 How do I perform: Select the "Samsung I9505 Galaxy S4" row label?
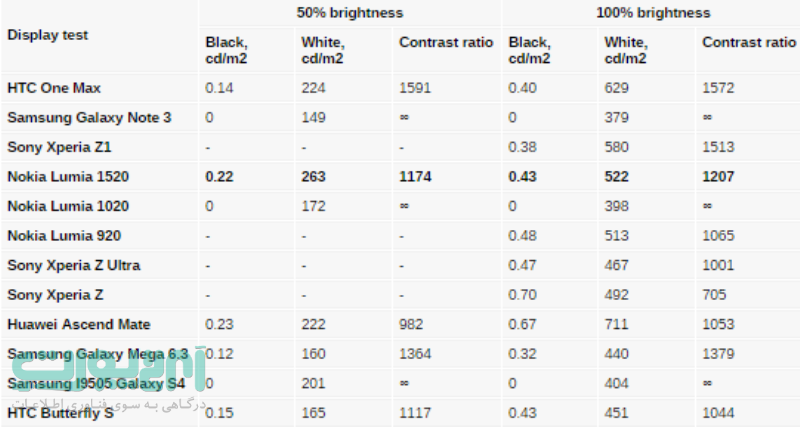click(96, 384)
